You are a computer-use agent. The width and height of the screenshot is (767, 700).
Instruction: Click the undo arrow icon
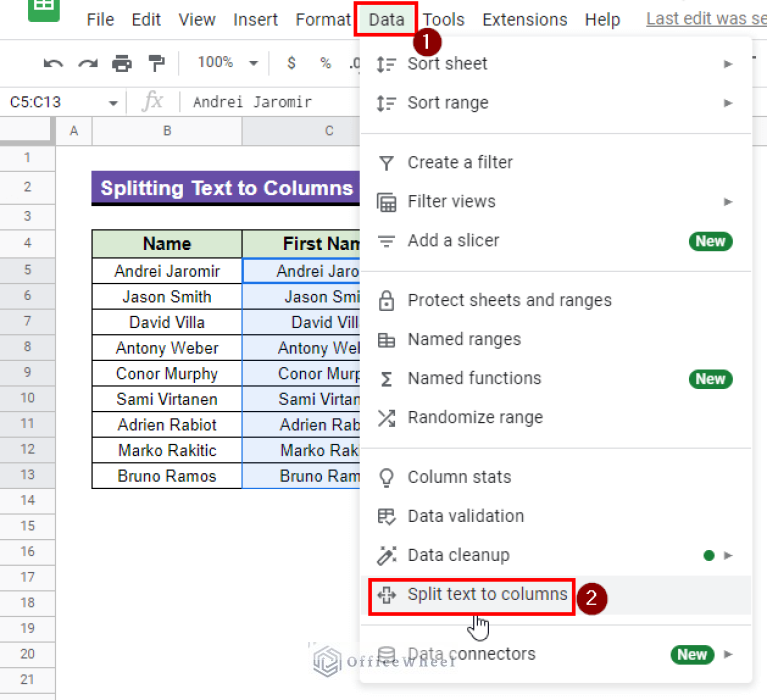[x=53, y=63]
